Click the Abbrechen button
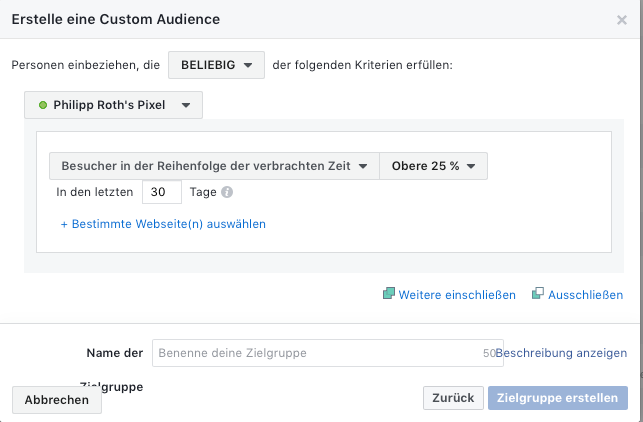The image size is (643, 422). click(57, 400)
